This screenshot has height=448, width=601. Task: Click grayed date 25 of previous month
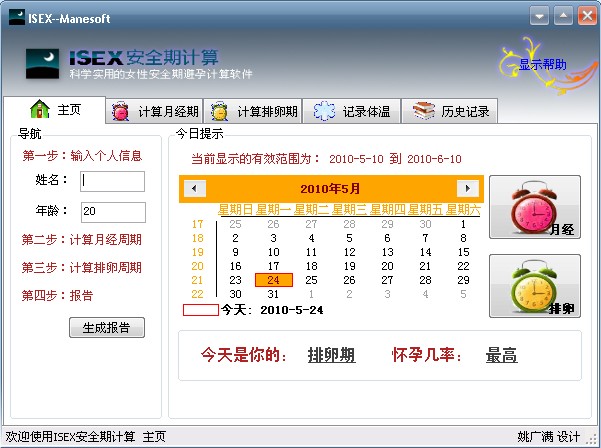235,224
